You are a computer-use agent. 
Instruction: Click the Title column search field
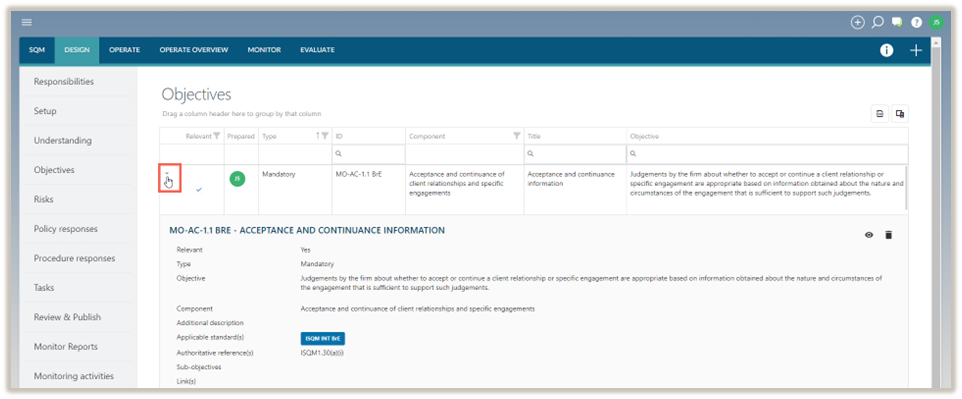click(575, 153)
